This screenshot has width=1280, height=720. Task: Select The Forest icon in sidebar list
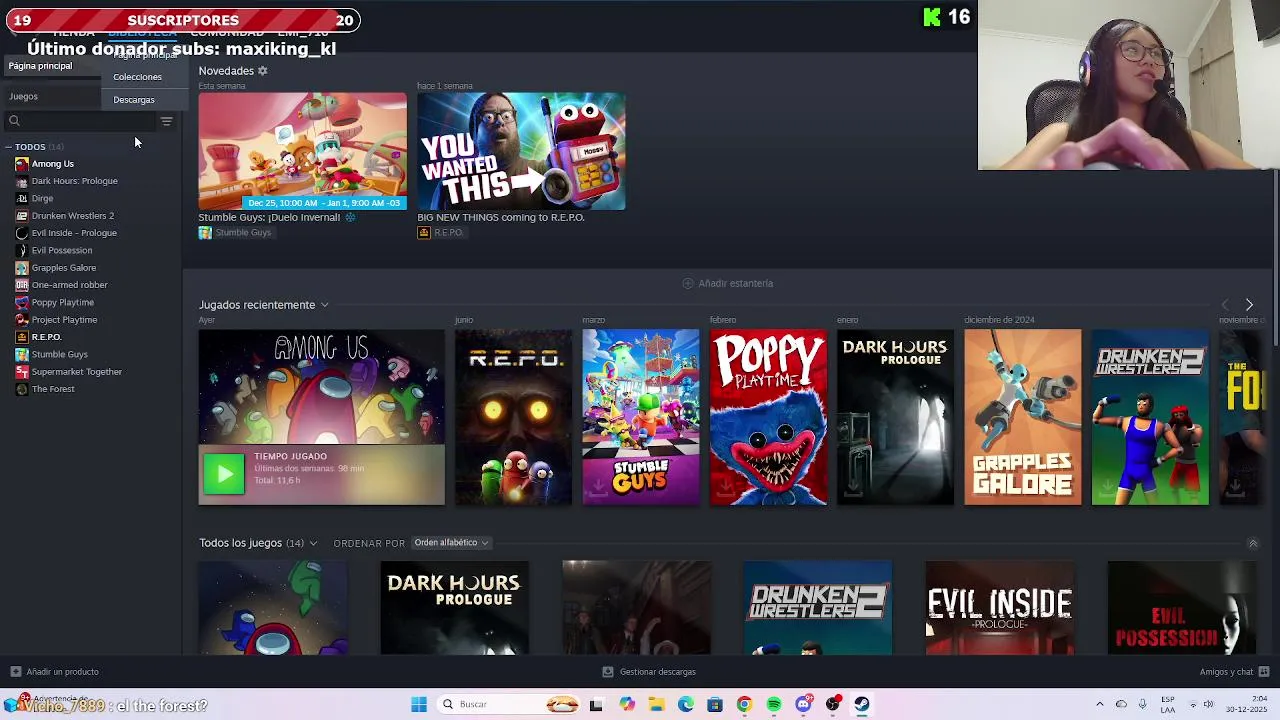[22, 389]
